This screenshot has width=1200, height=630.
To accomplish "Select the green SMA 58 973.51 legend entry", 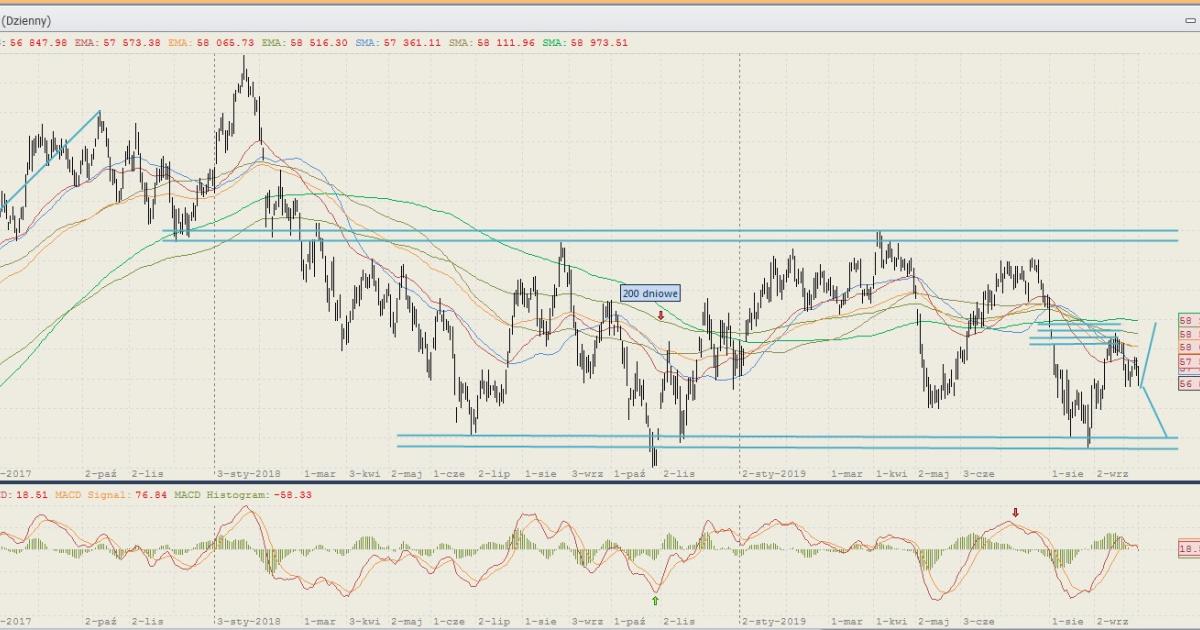I will click(587, 43).
